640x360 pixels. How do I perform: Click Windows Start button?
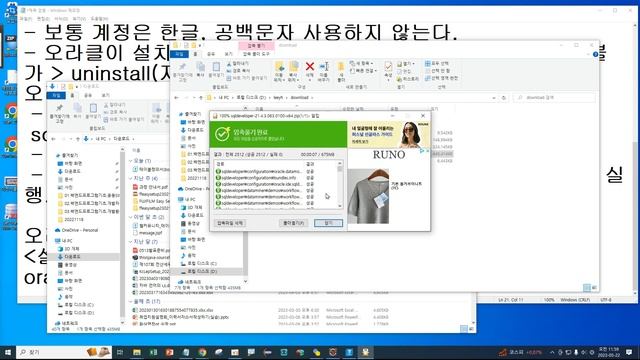[x=8, y=352]
